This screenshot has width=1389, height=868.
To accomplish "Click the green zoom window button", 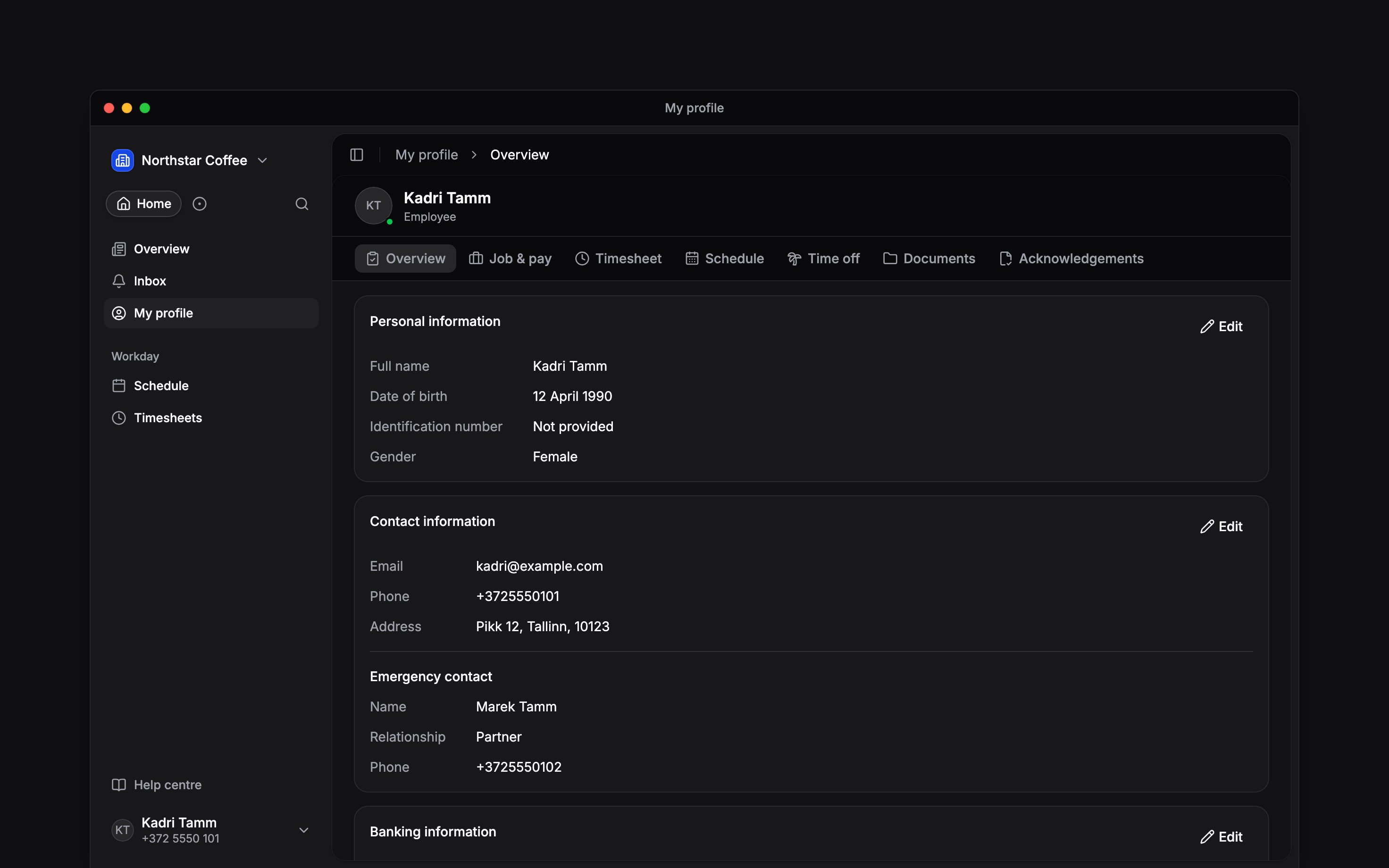I will pos(145,108).
